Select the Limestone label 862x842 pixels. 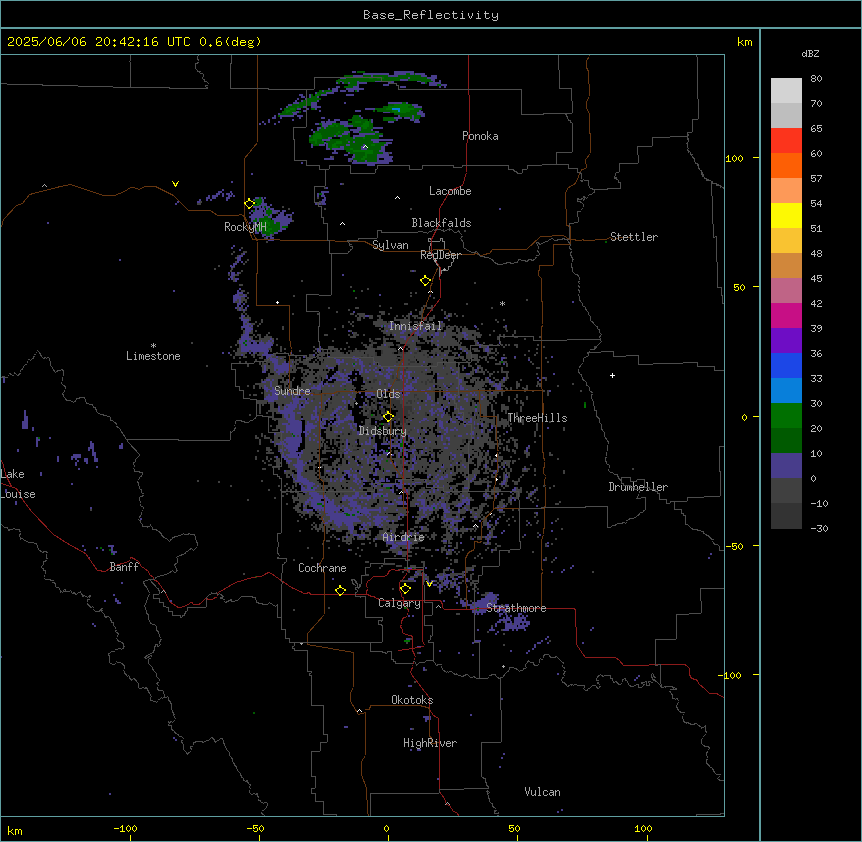point(153,356)
